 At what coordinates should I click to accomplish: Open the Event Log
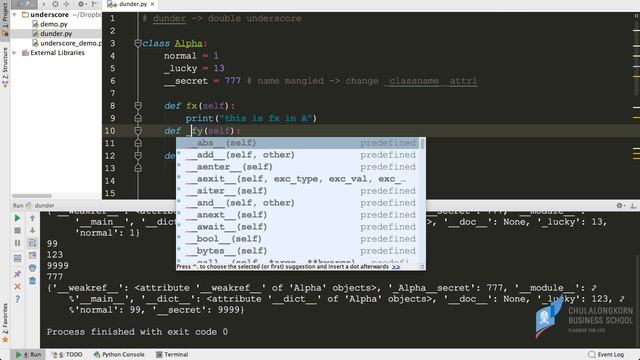[606, 355]
